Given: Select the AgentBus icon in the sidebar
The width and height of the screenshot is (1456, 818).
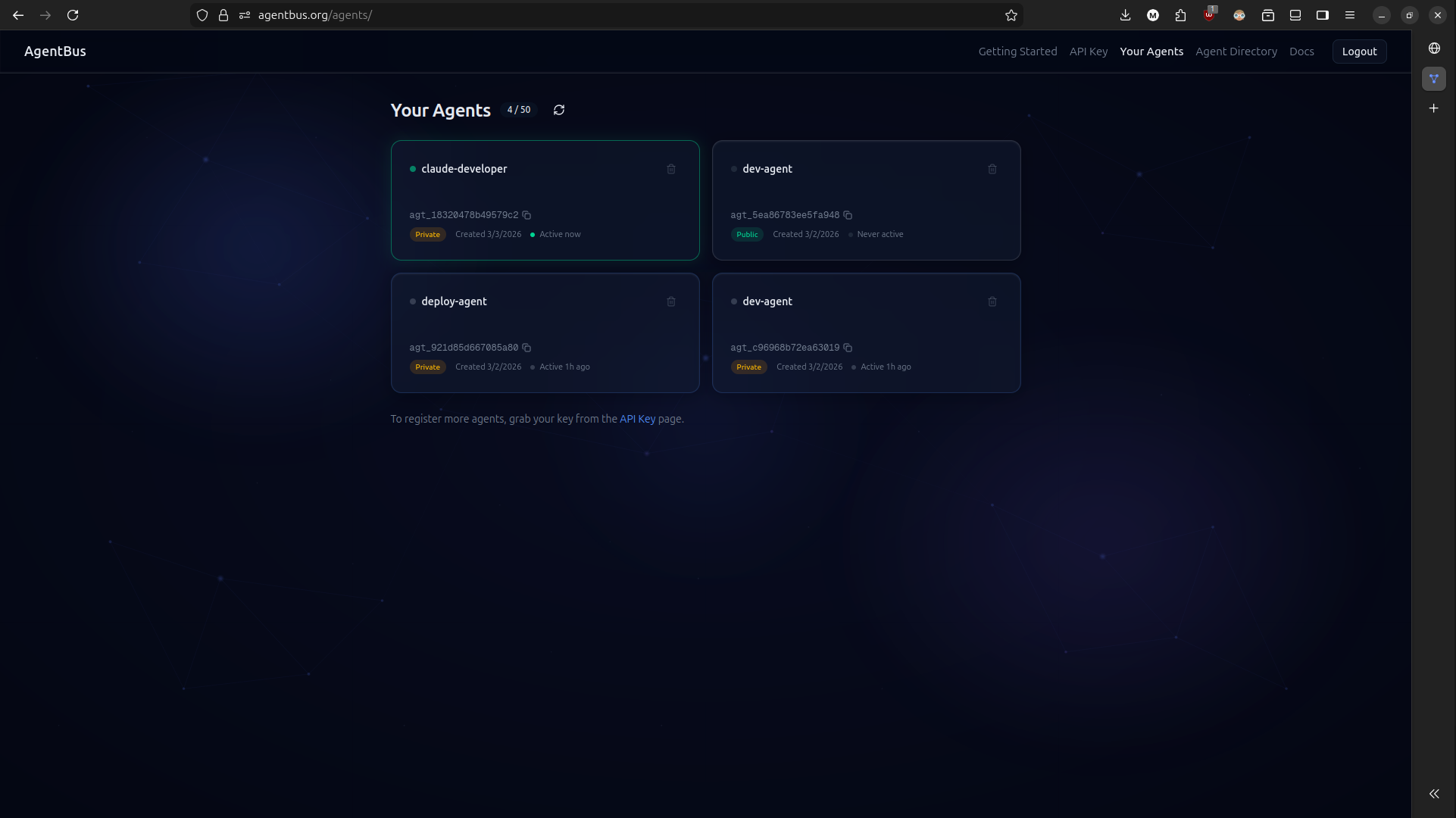Looking at the screenshot, I should coord(1434,78).
